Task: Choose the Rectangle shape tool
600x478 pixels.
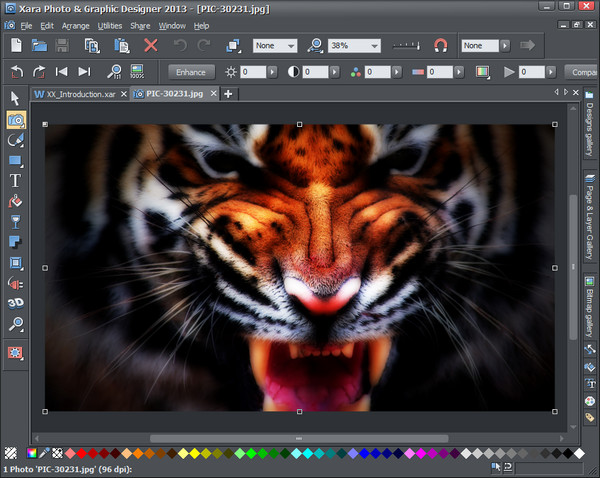Action: 15,161
